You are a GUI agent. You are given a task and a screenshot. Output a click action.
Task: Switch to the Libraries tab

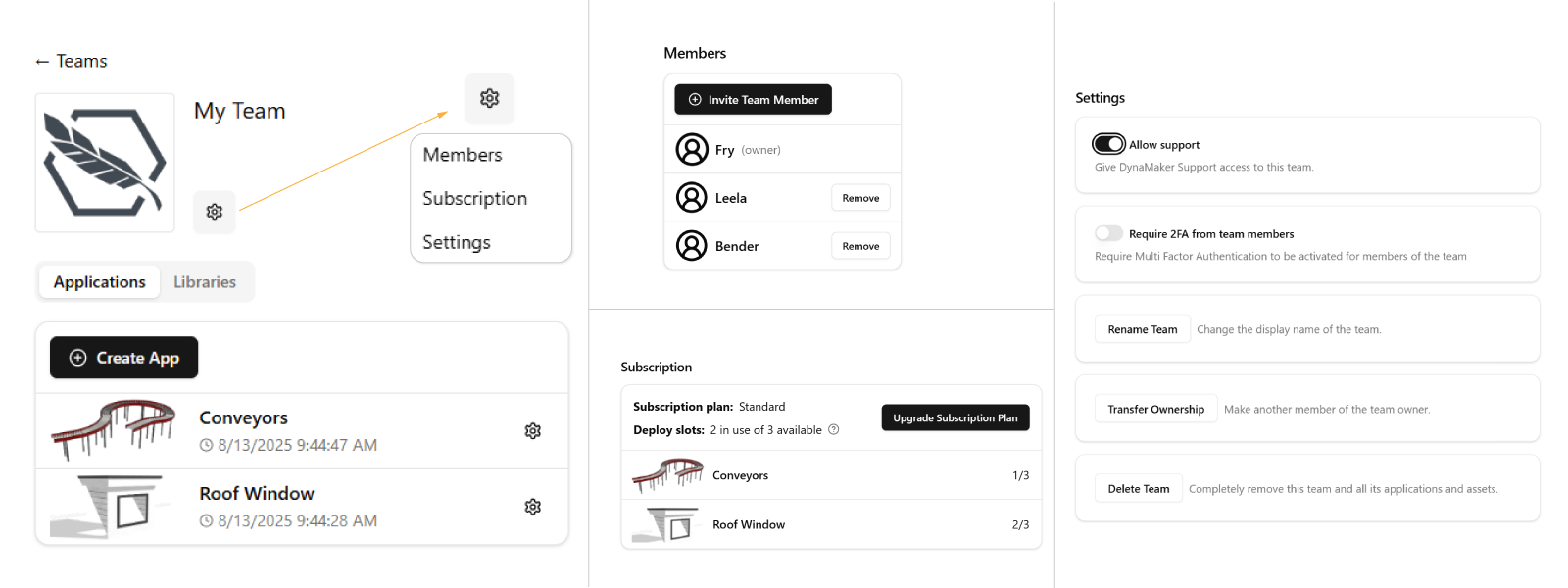(205, 282)
